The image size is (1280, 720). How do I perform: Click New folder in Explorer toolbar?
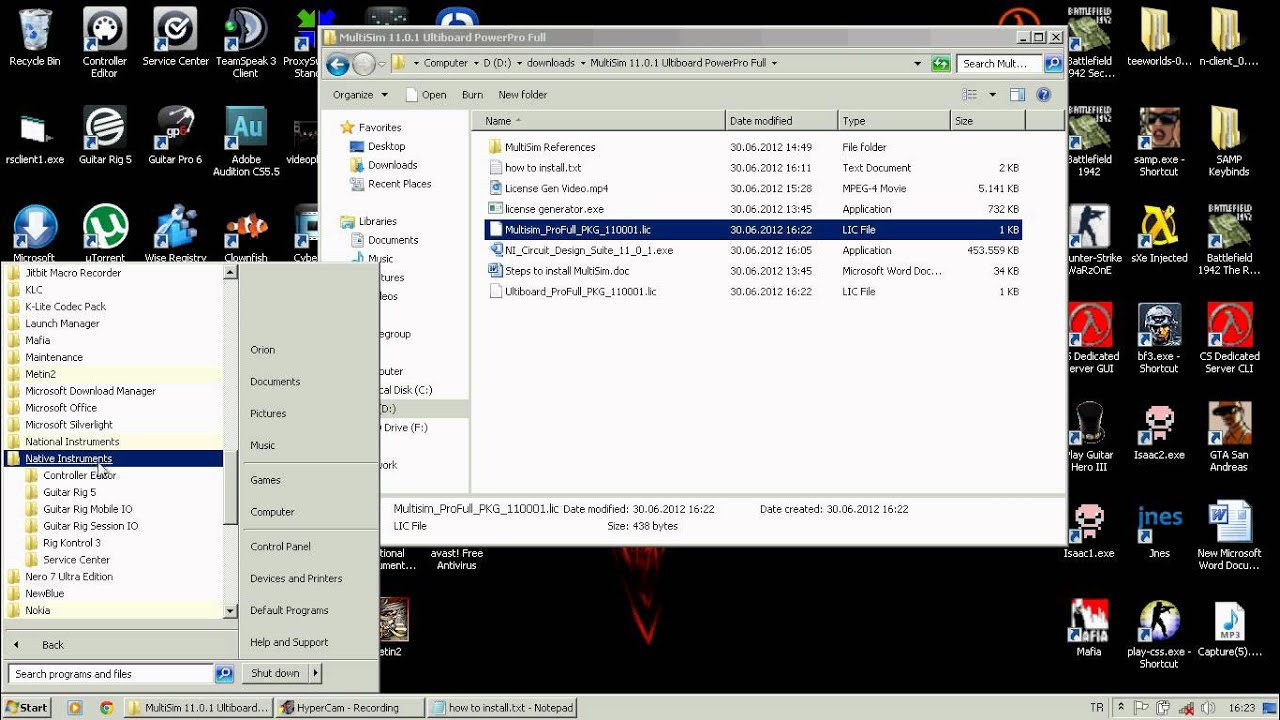point(522,95)
